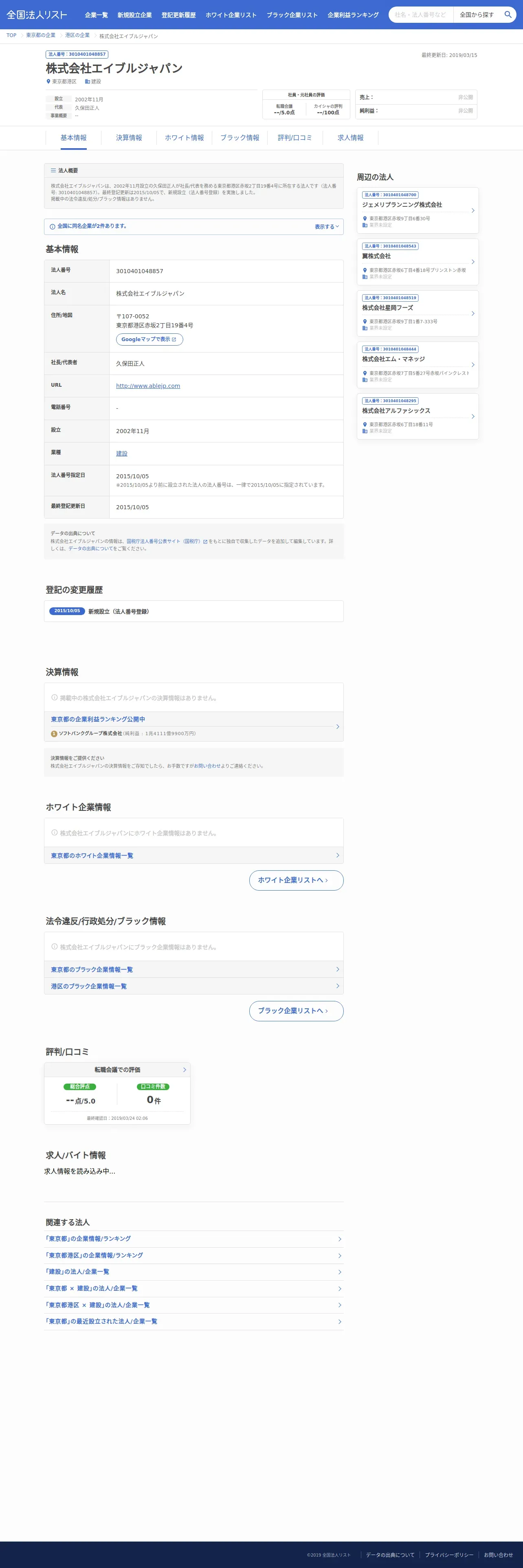Open footer データの出典について link
Image resolution: width=523 pixels, height=1568 pixels.
[x=390, y=1555]
